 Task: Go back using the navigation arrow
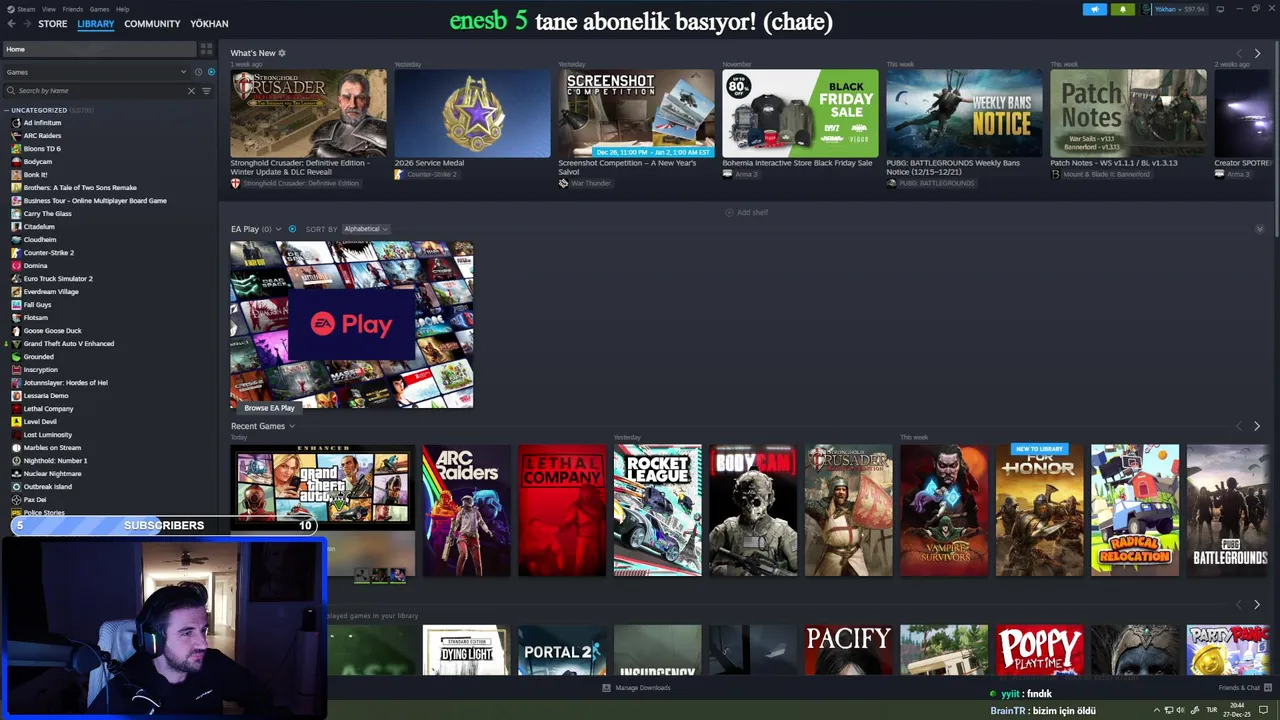pyautogui.click(x=11, y=24)
